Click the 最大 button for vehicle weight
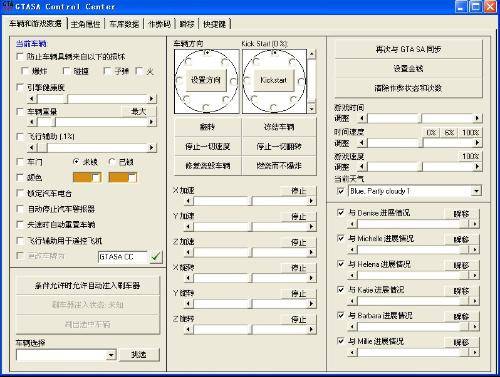Screen dimensions: 500x377 [x=139, y=111]
